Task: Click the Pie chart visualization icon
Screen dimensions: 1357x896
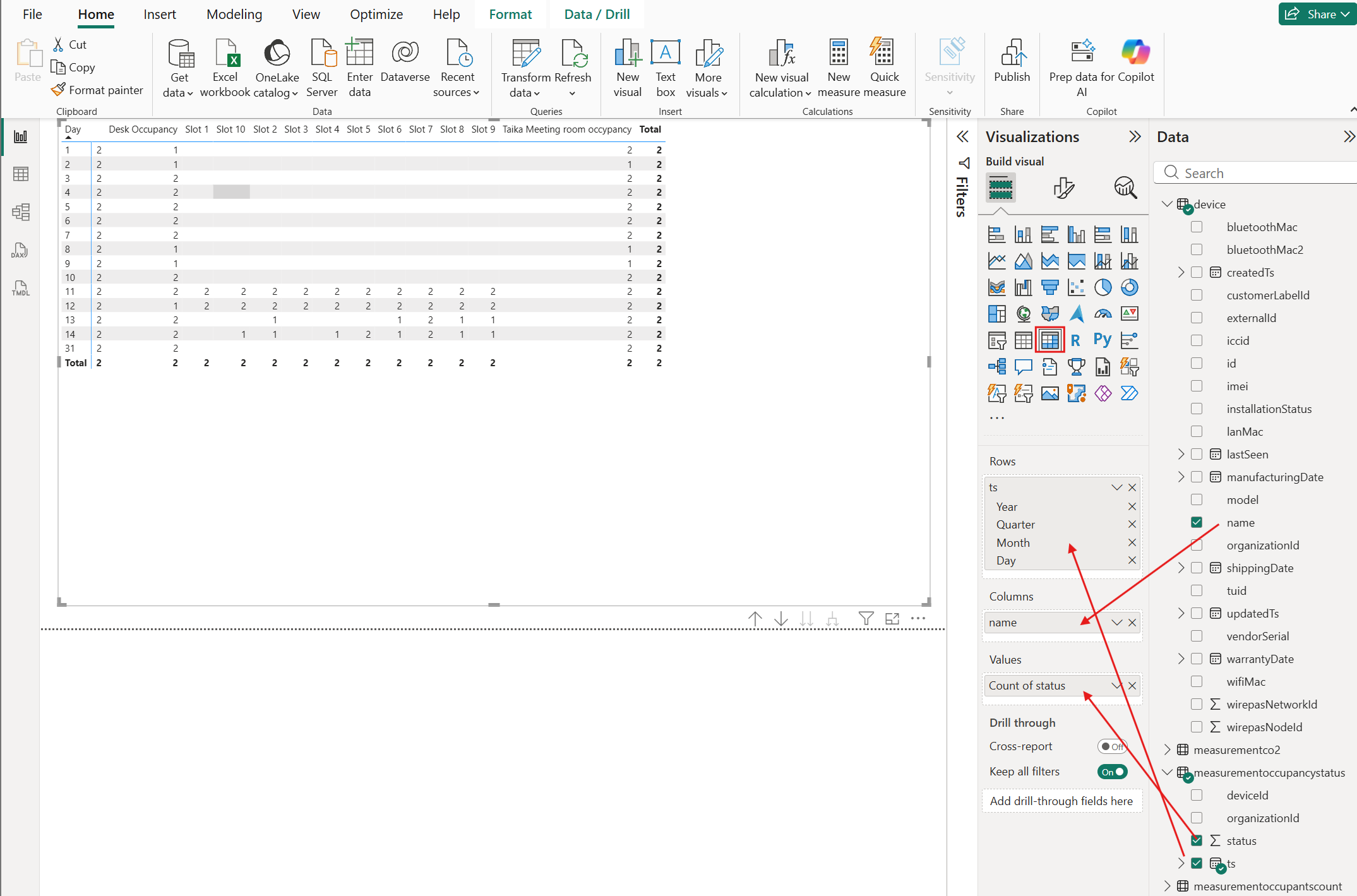Action: click(x=1103, y=287)
